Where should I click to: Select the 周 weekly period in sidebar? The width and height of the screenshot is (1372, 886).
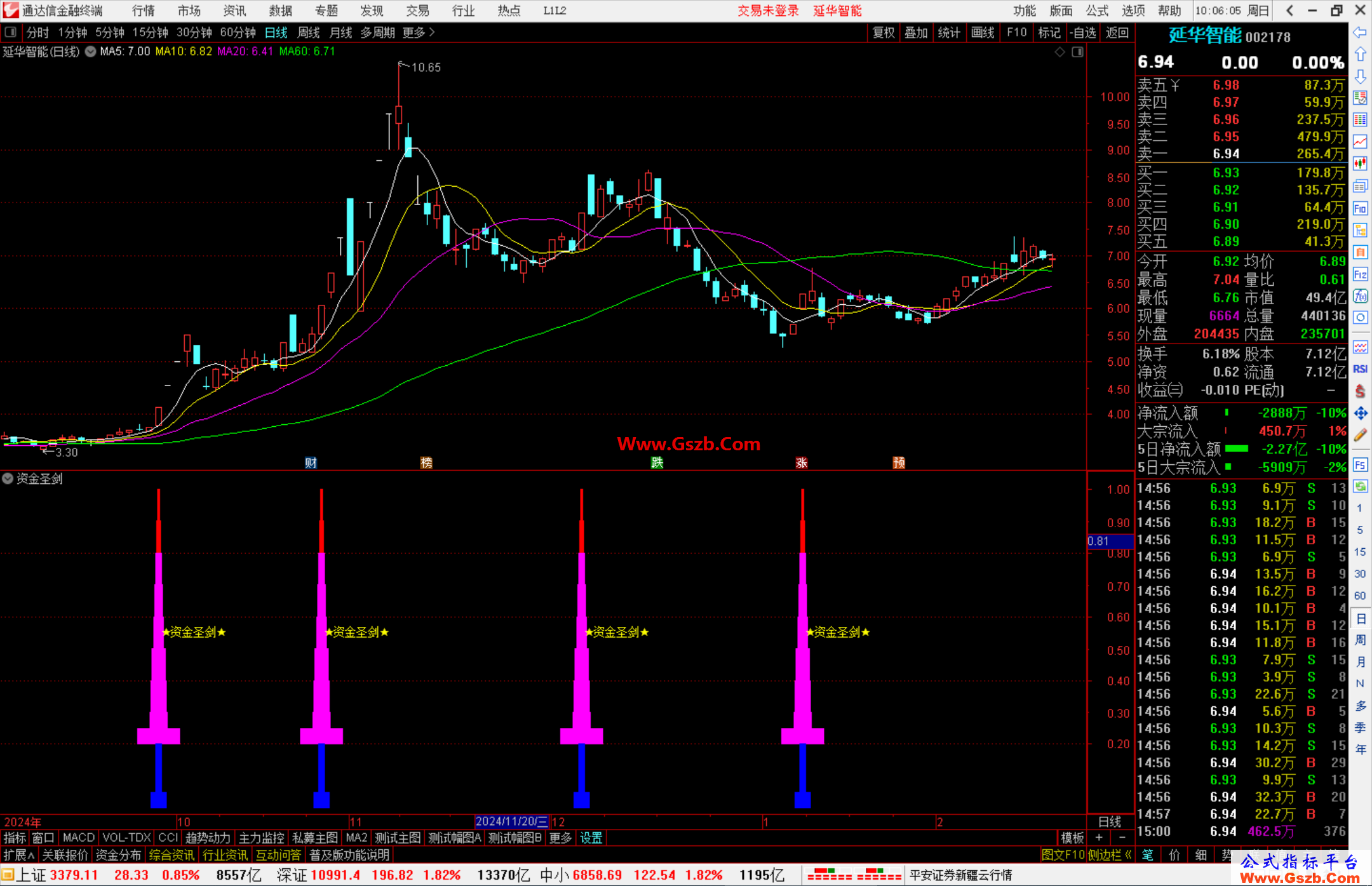(1361, 640)
